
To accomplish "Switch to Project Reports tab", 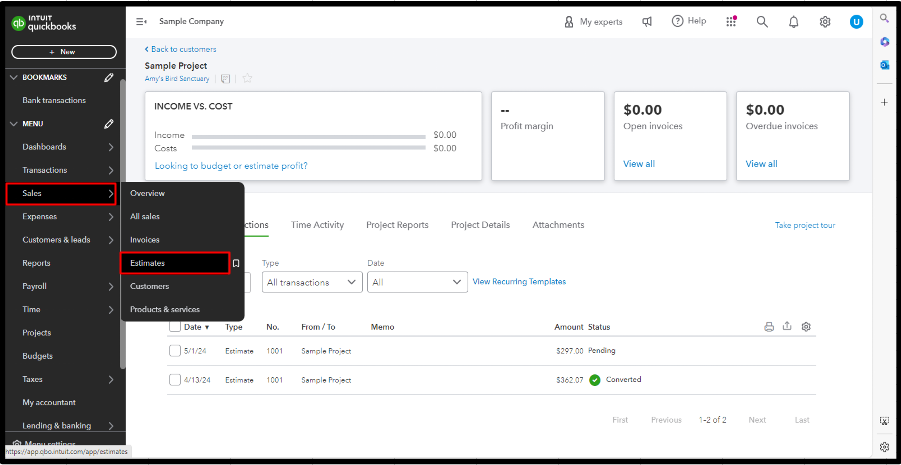I will click(x=397, y=225).
